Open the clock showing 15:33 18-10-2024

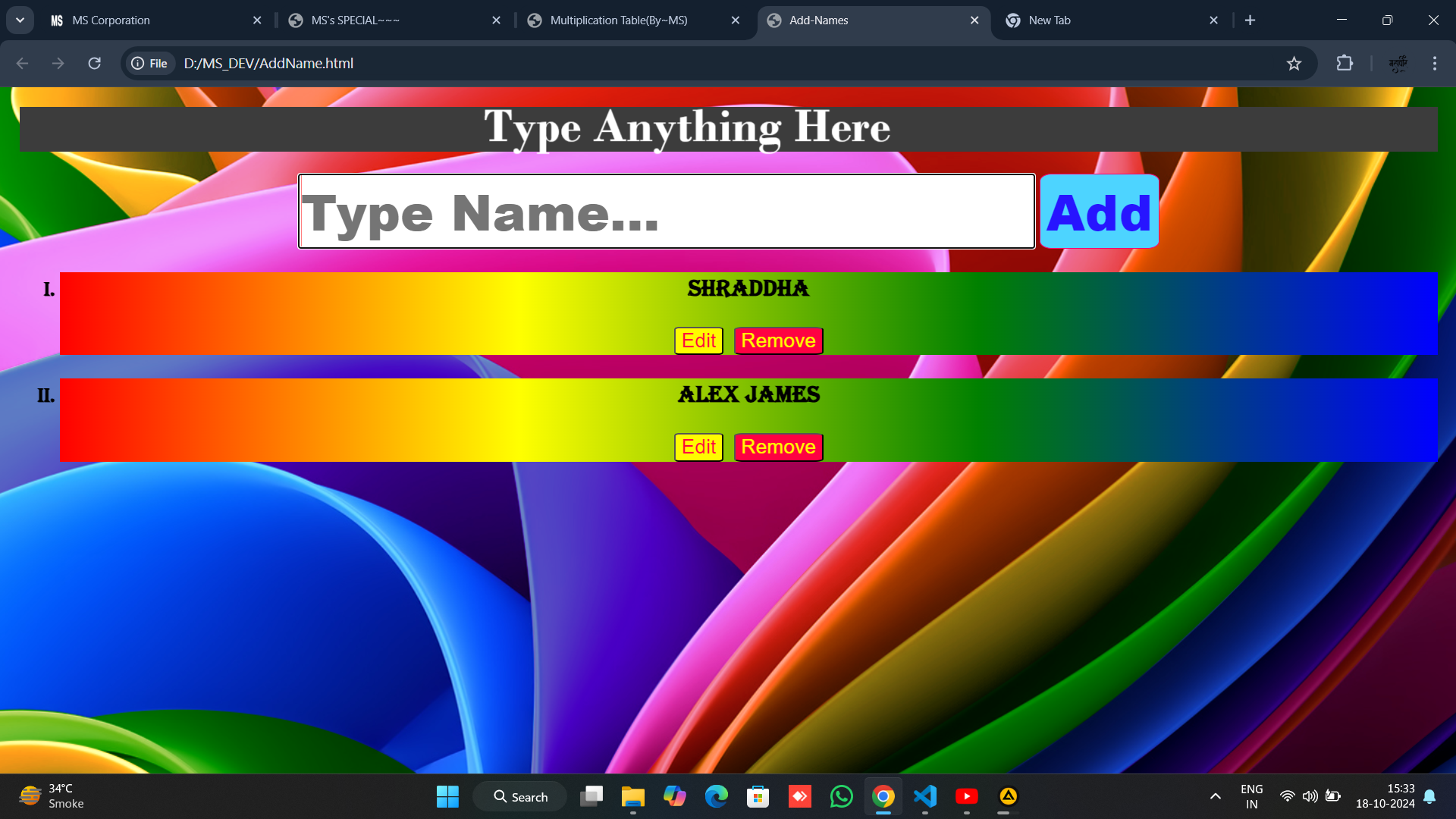pyautogui.click(x=1385, y=796)
